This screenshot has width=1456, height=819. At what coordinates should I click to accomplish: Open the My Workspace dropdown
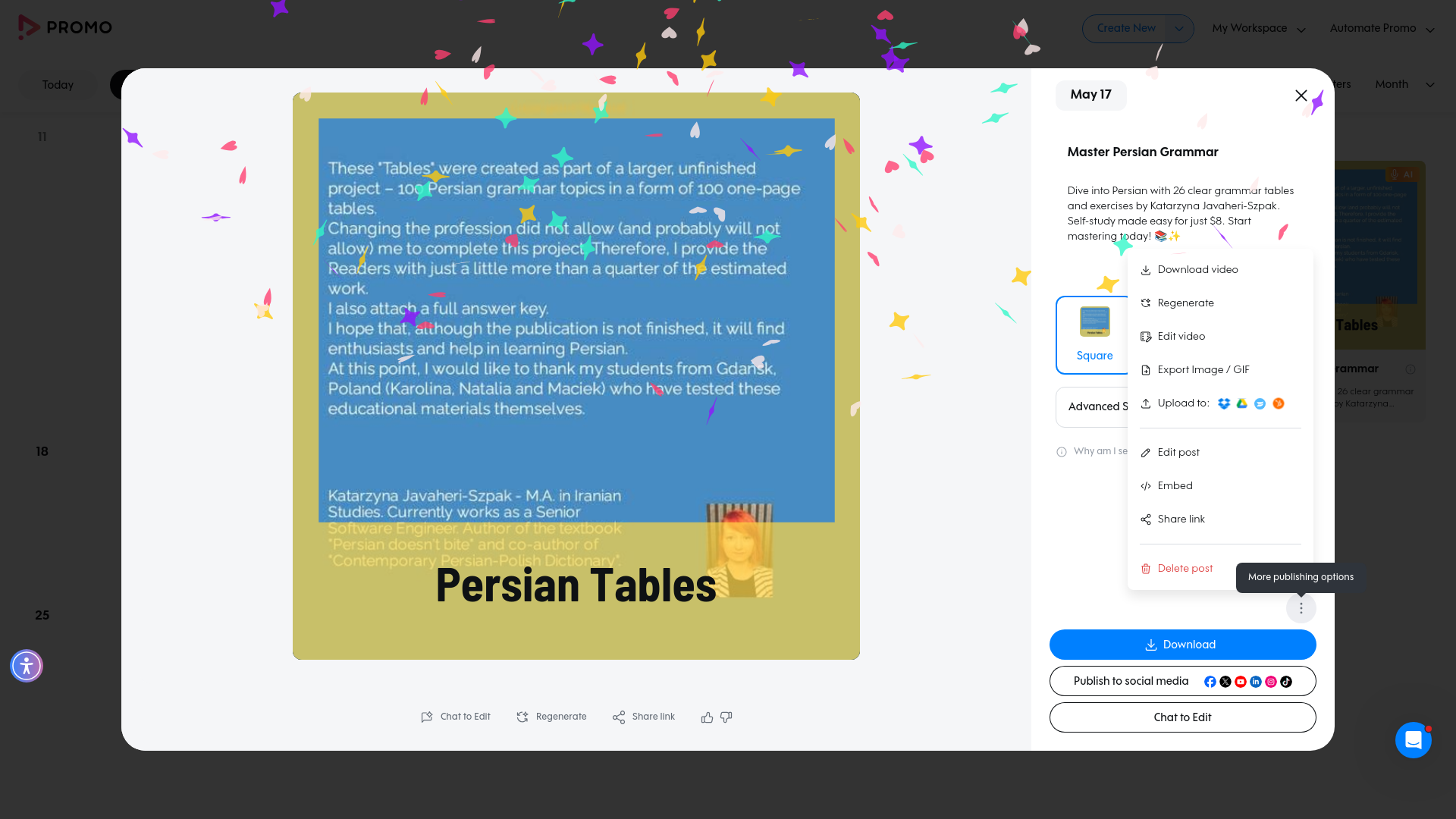tap(1259, 29)
